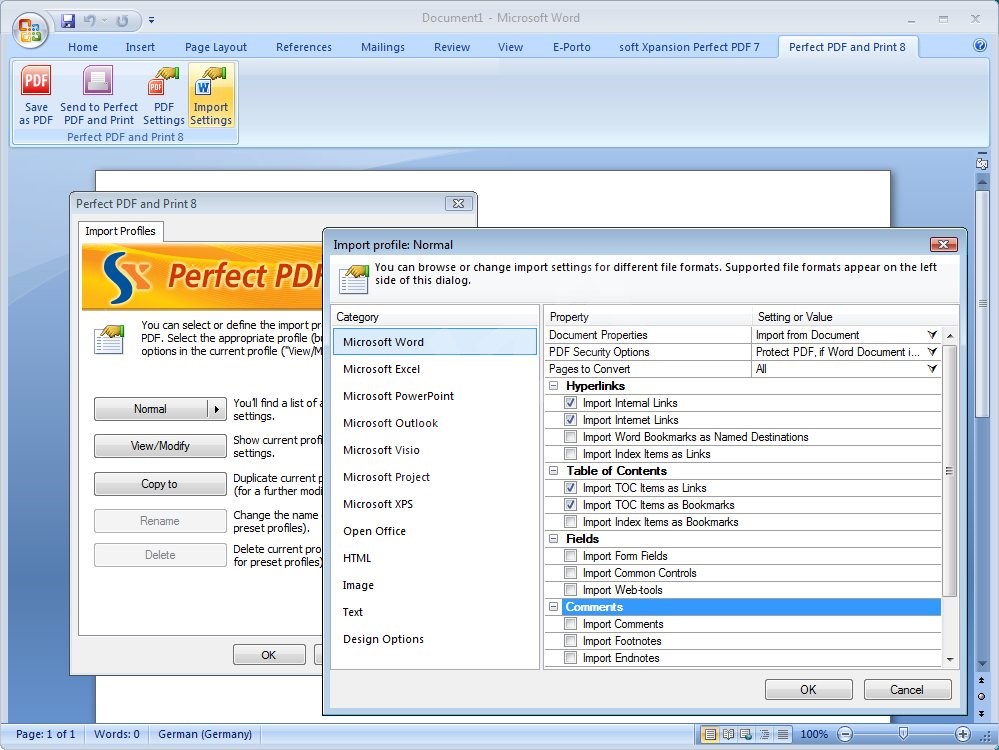
Task: Enable Import Index Items as Links
Action: 570,454
